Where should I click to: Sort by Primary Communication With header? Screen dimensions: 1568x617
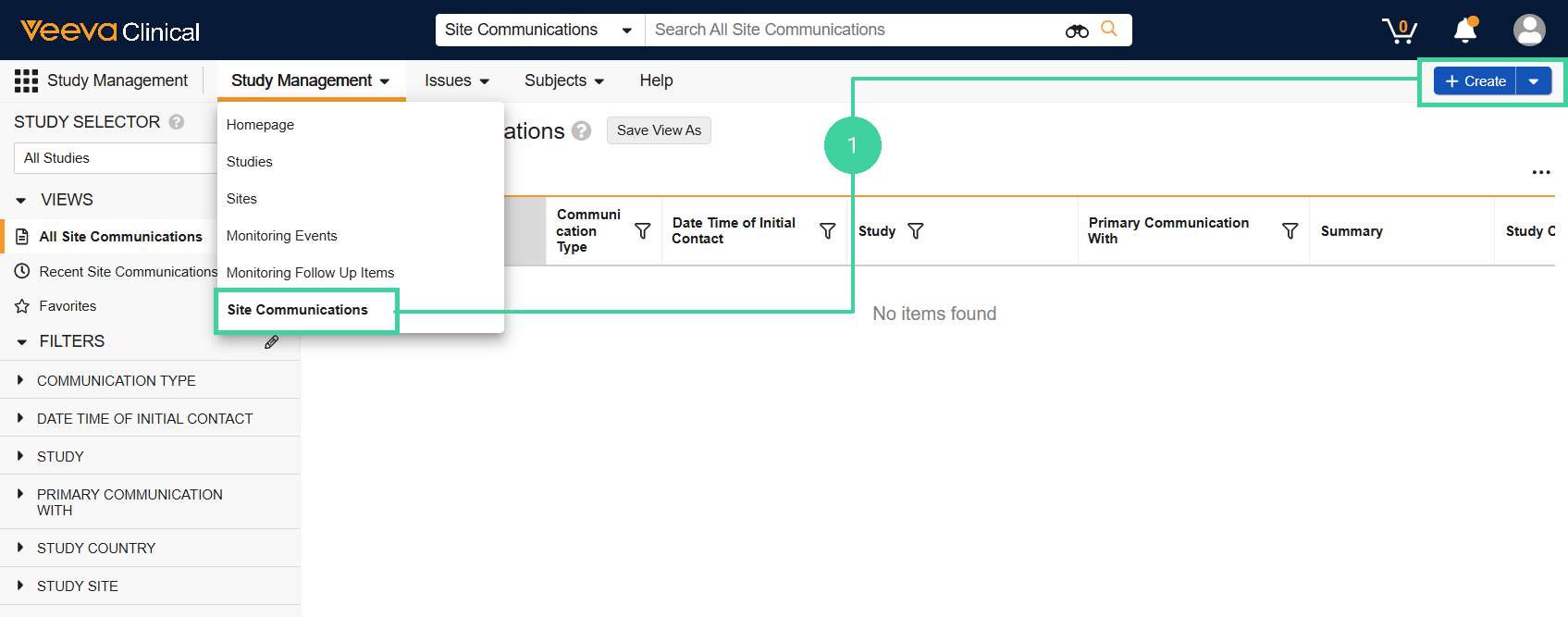(x=1168, y=231)
